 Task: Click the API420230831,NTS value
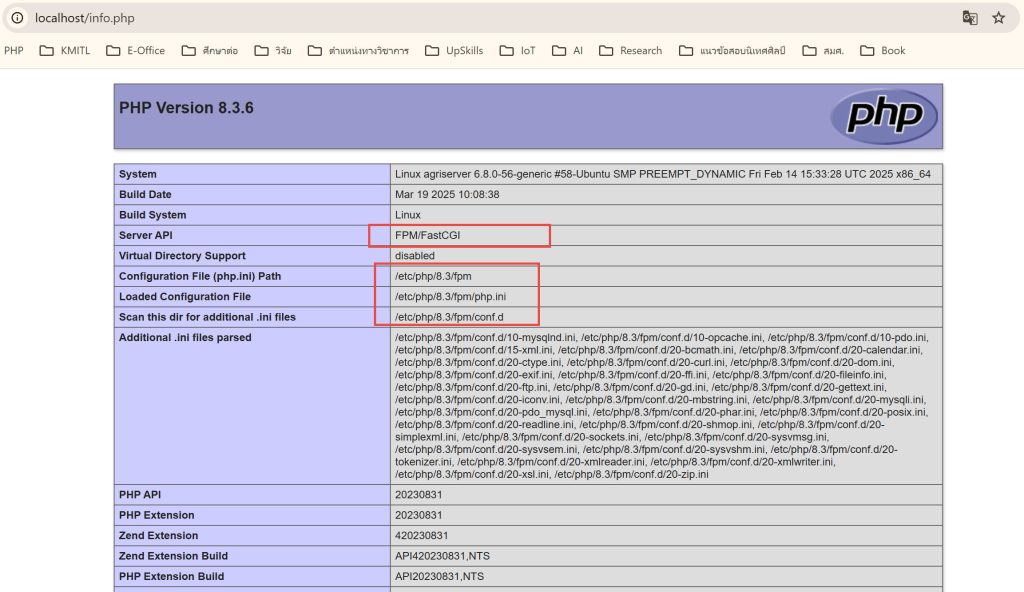pyautogui.click(x=442, y=556)
